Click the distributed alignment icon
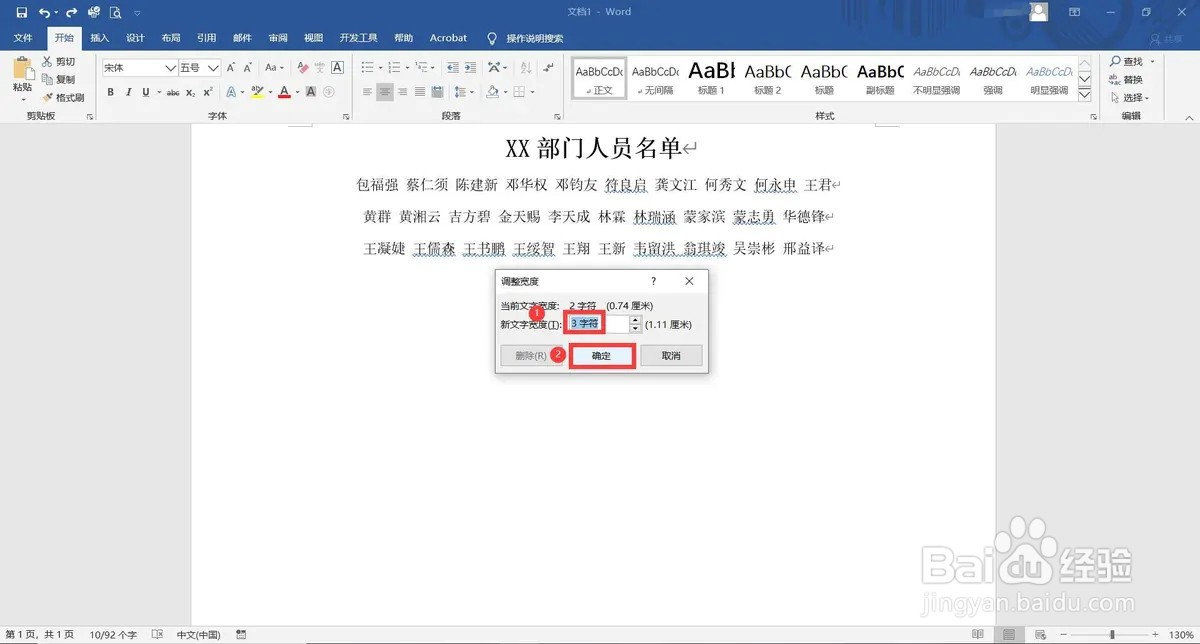 tap(439, 92)
